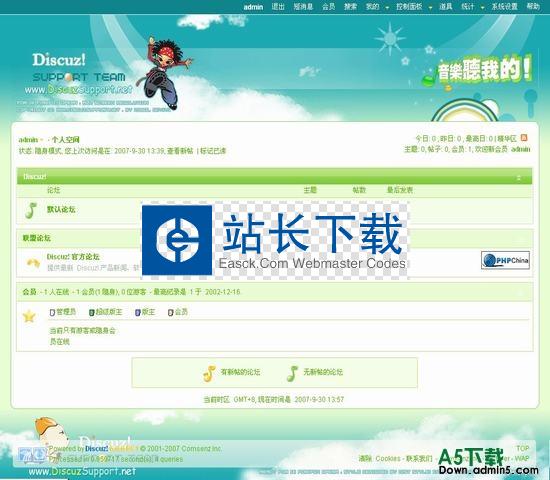Click the green note 无新帖的论坛 icon

click(x=292, y=373)
